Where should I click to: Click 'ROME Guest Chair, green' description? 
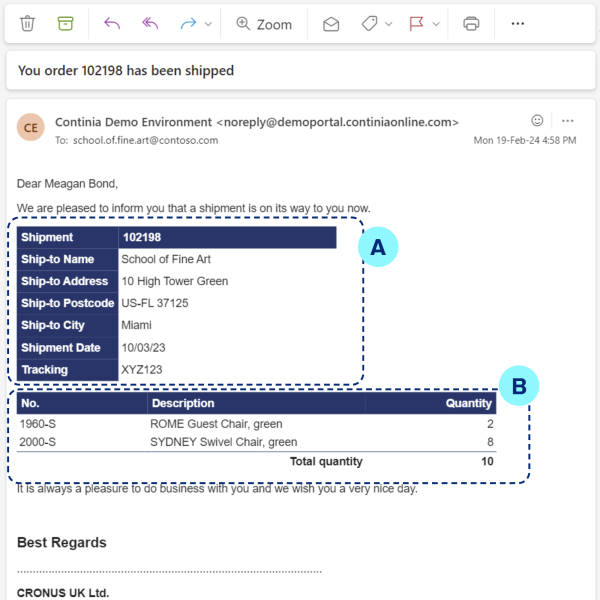pos(216,424)
